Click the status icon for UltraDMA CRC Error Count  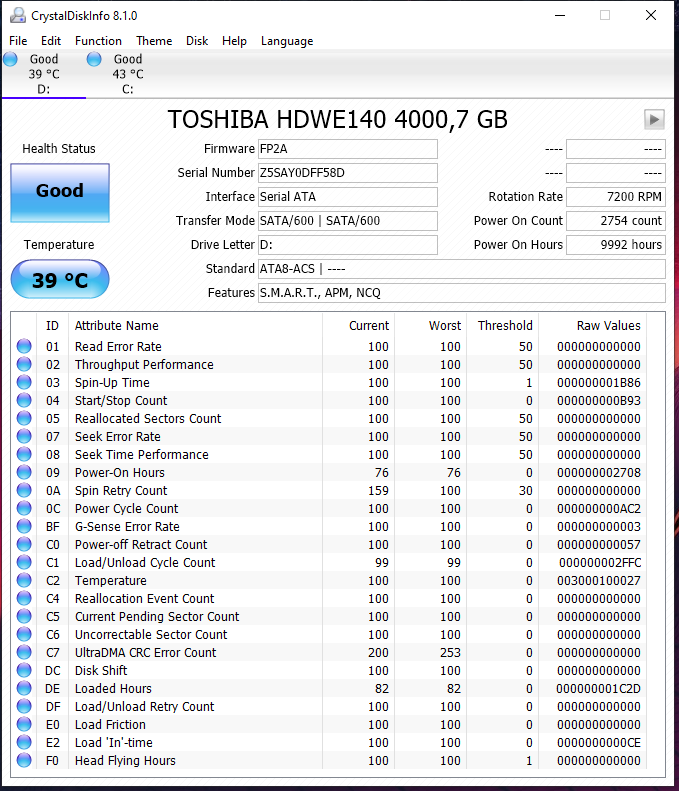(24, 652)
